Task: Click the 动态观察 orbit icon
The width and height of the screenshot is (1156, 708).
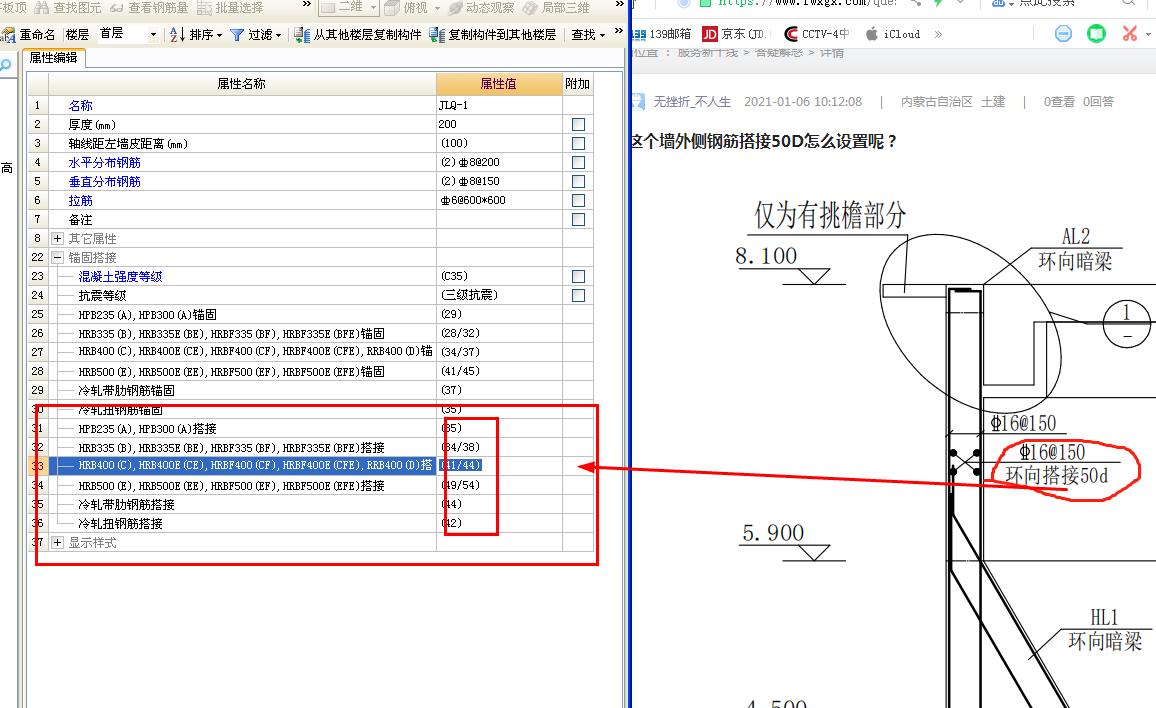Action: 456,7
